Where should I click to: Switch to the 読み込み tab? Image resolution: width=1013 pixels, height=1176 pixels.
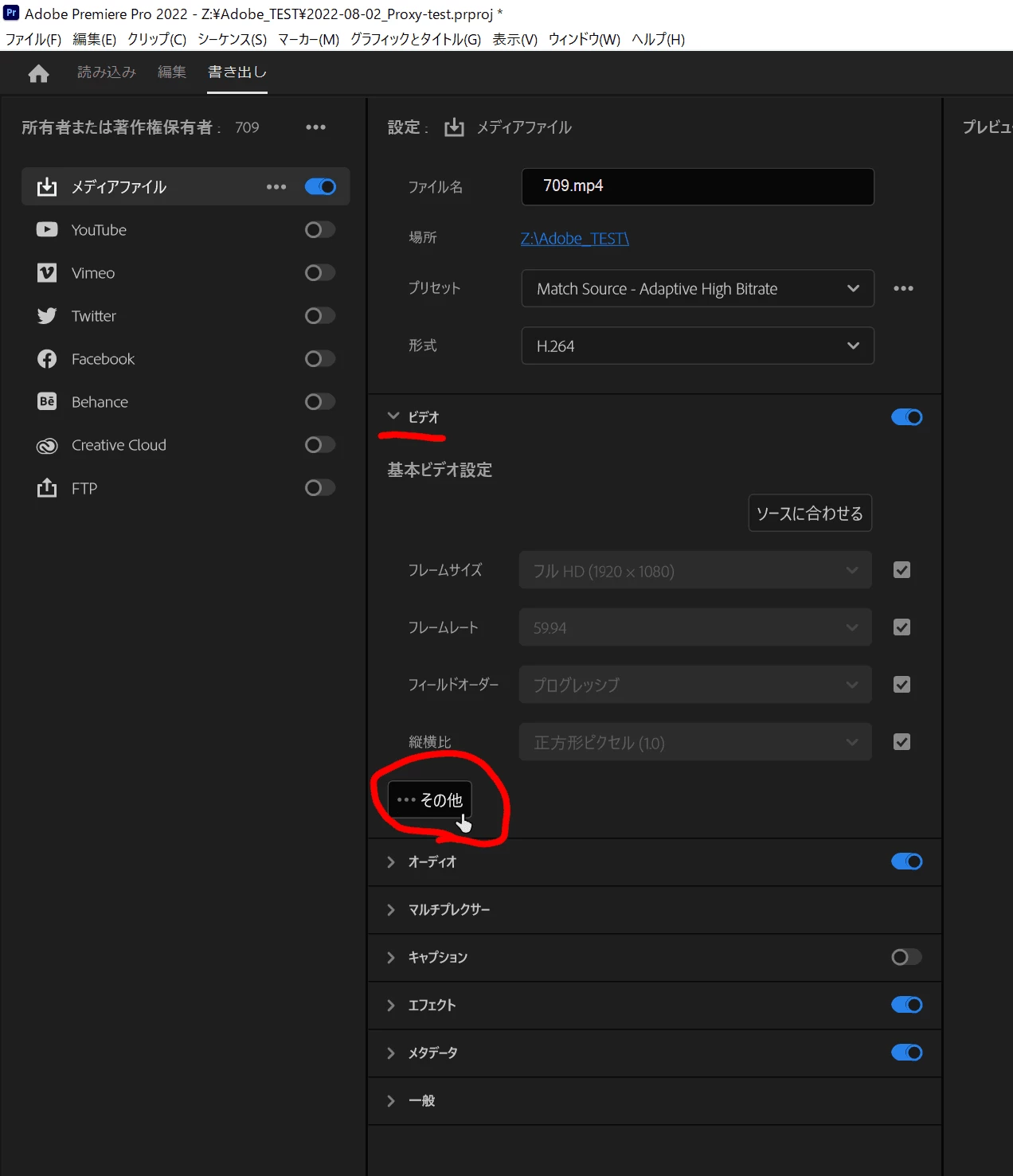pos(107,72)
